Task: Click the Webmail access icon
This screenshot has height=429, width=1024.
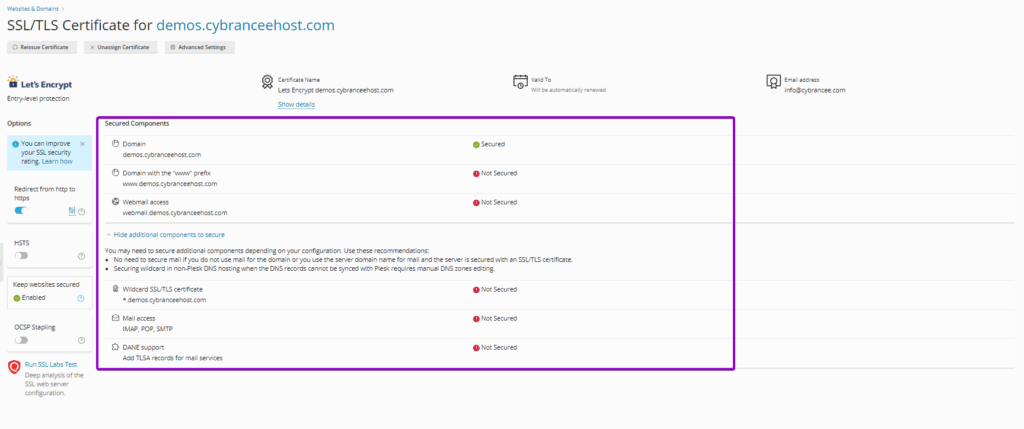Action: point(116,202)
